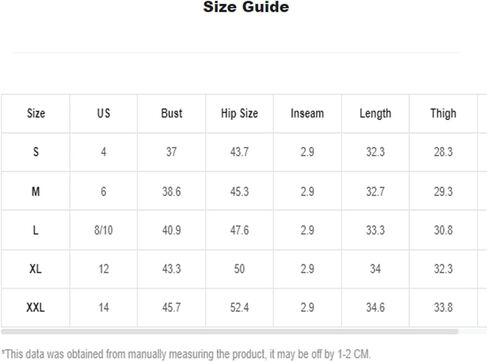Viewport: 488px width, 362px height.
Task: Click the XXL size row label
Action: click(x=36, y=307)
